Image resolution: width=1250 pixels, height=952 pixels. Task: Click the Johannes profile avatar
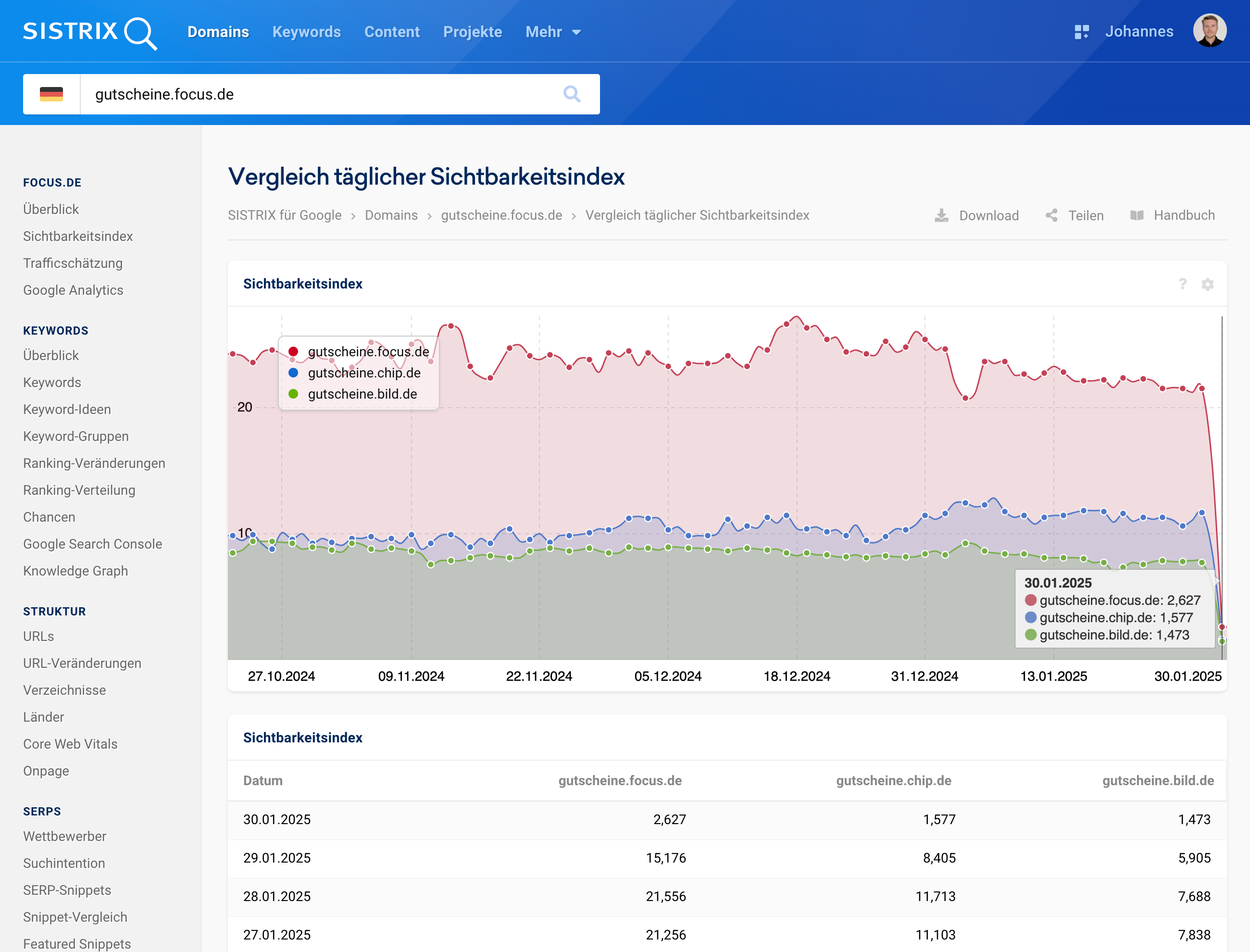(x=1209, y=31)
